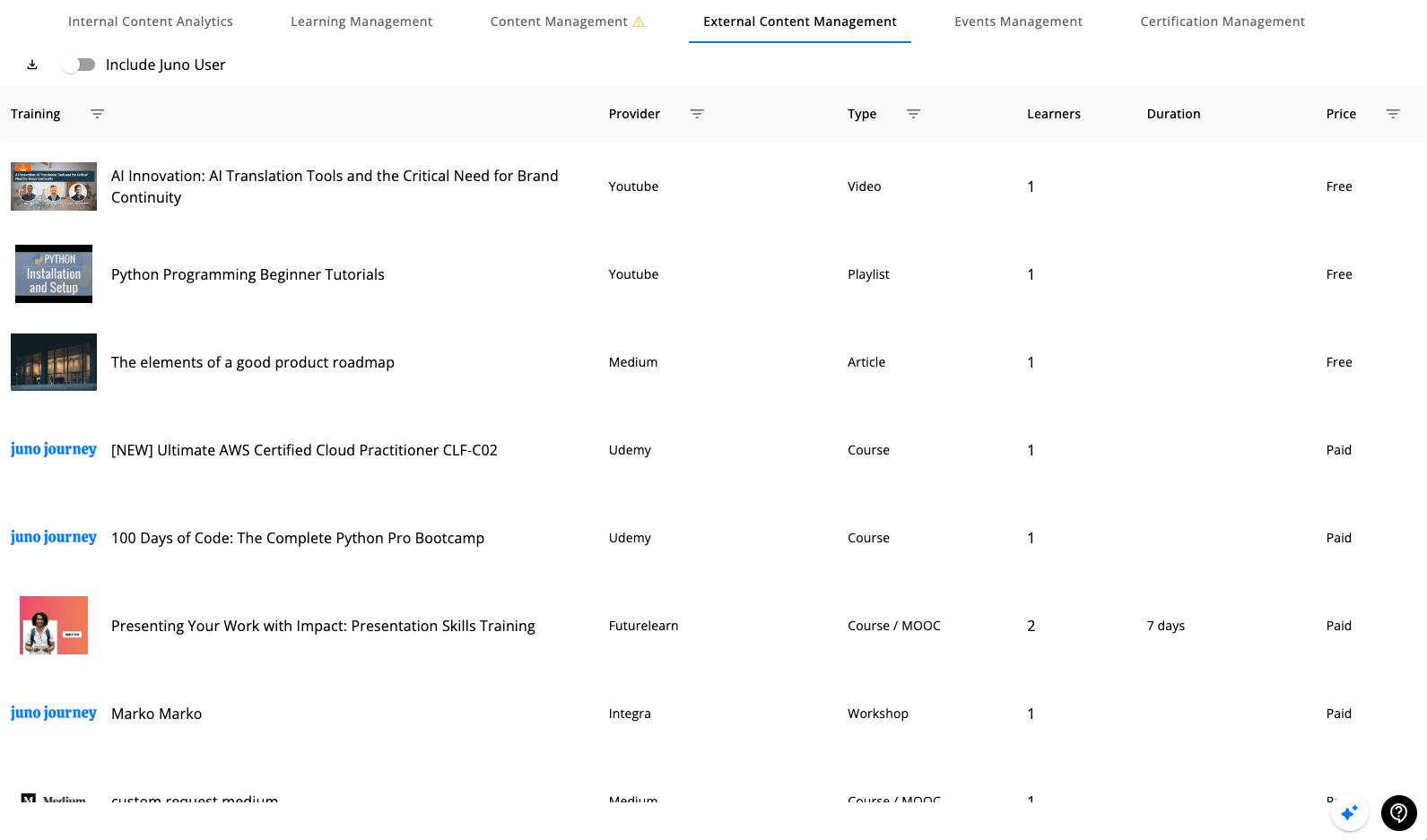Open the Provider column filter
The height and width of the screenshot is (840, 1427).
tap(697, 114)
